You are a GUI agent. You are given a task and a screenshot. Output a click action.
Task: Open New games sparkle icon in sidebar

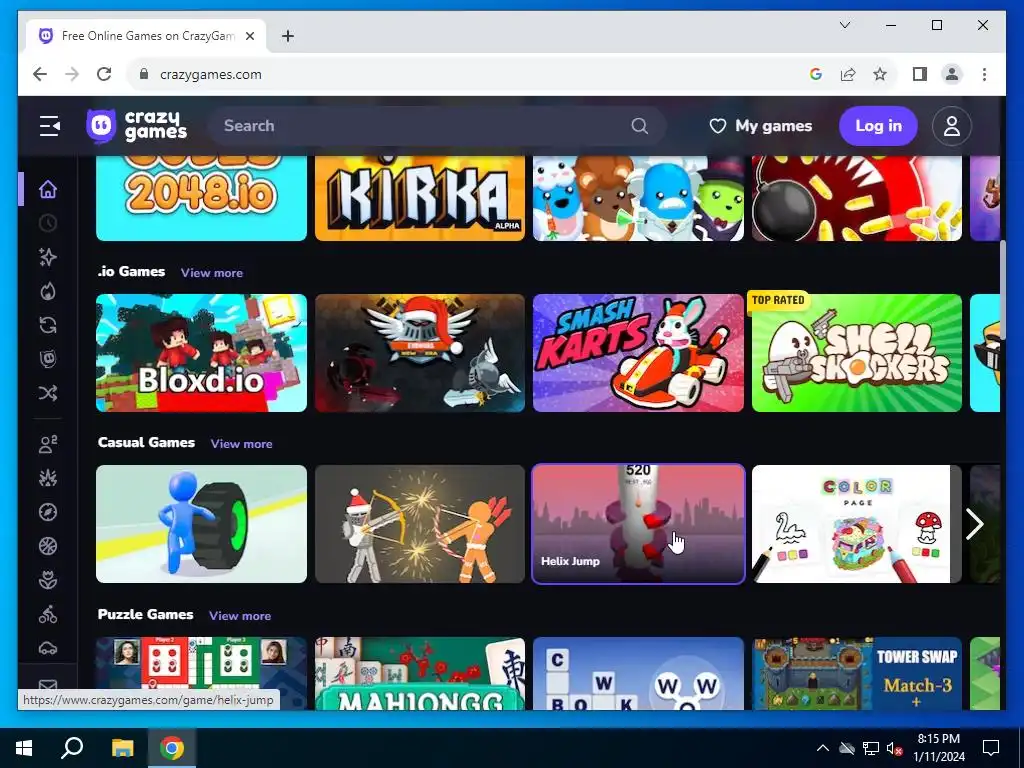coord(48,257)
